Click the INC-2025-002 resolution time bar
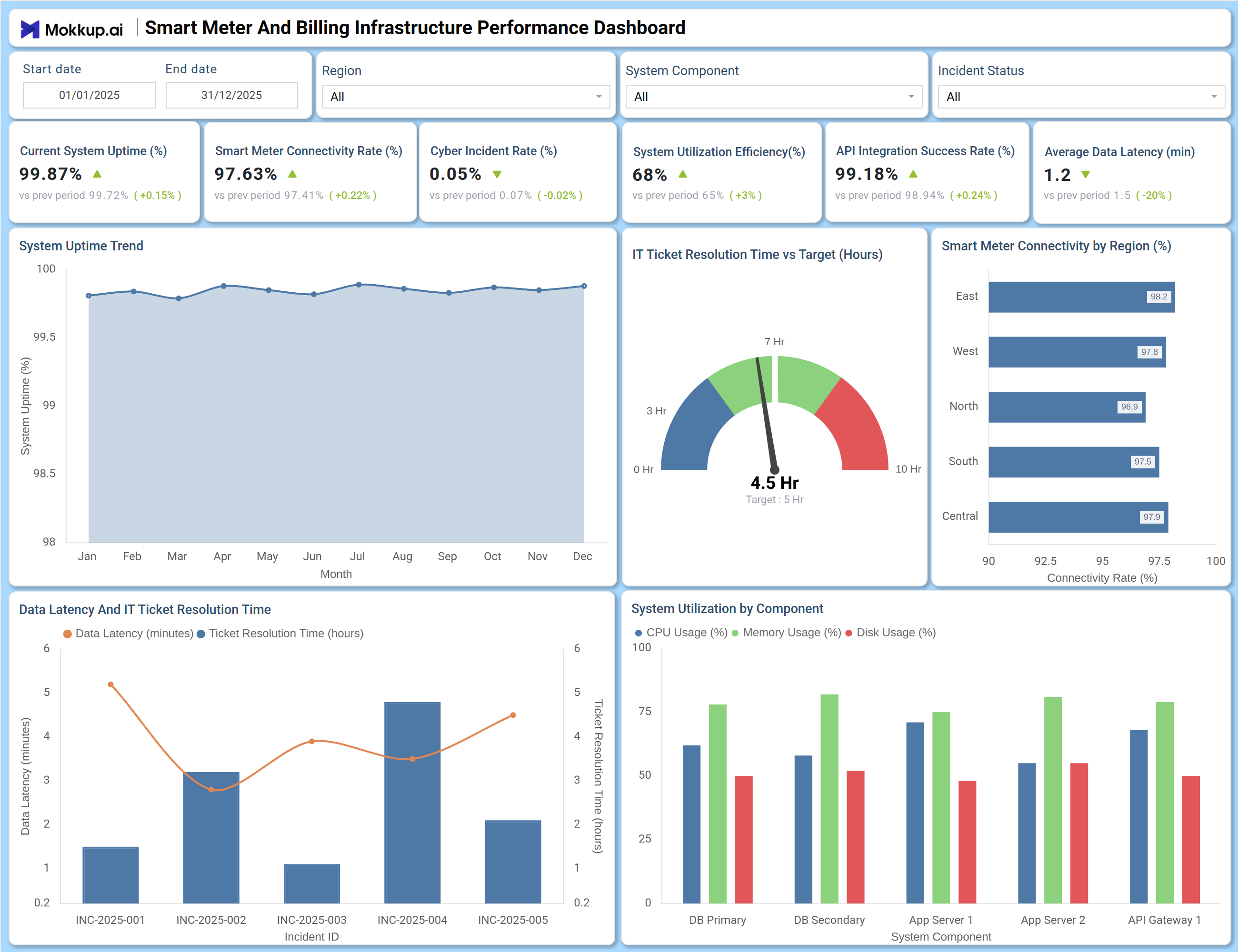Screen dimensions: 1238x952 click(211, 838)
